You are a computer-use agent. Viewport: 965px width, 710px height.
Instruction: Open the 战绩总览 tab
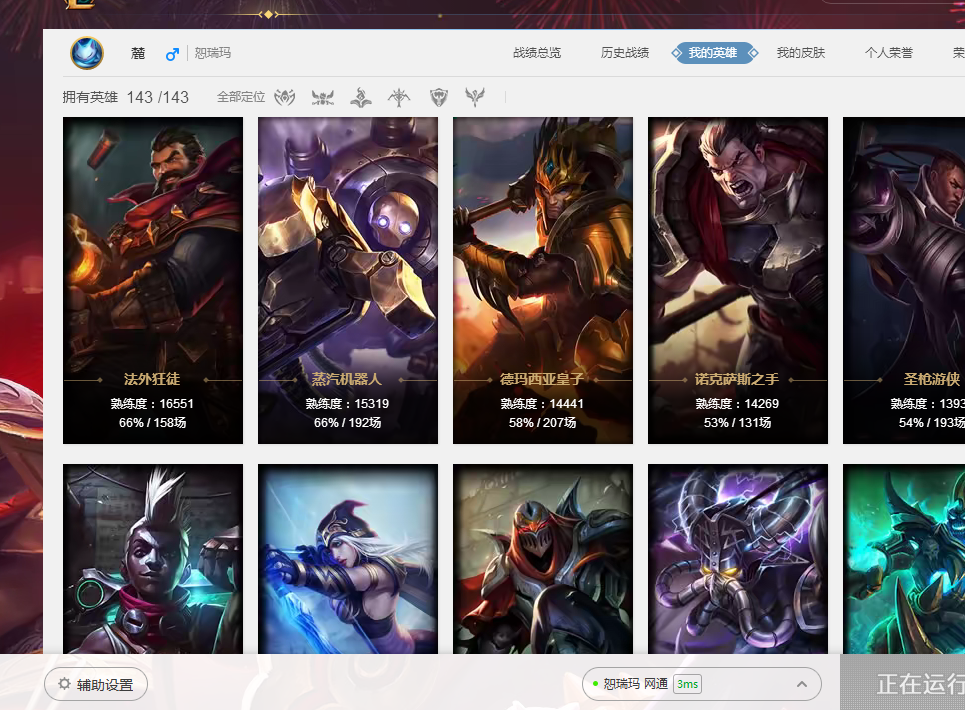click(x=537, y=53)
